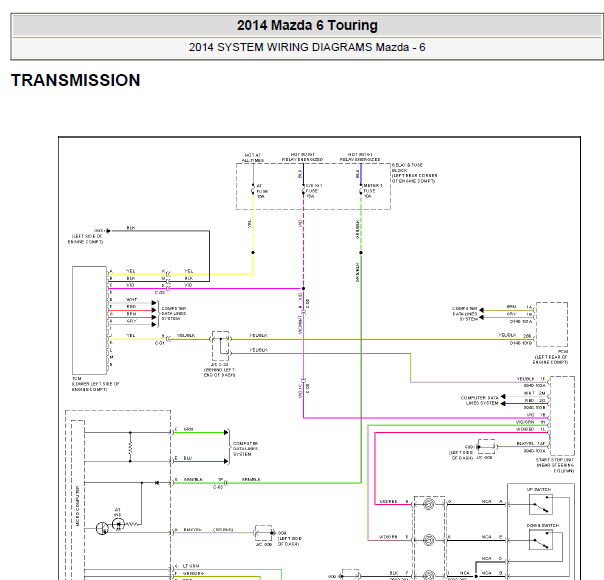The width and height of the screenshot is (604, 580).
Task: Click the arrowhead on the blue data wire
Action: (x=226, y=461)
